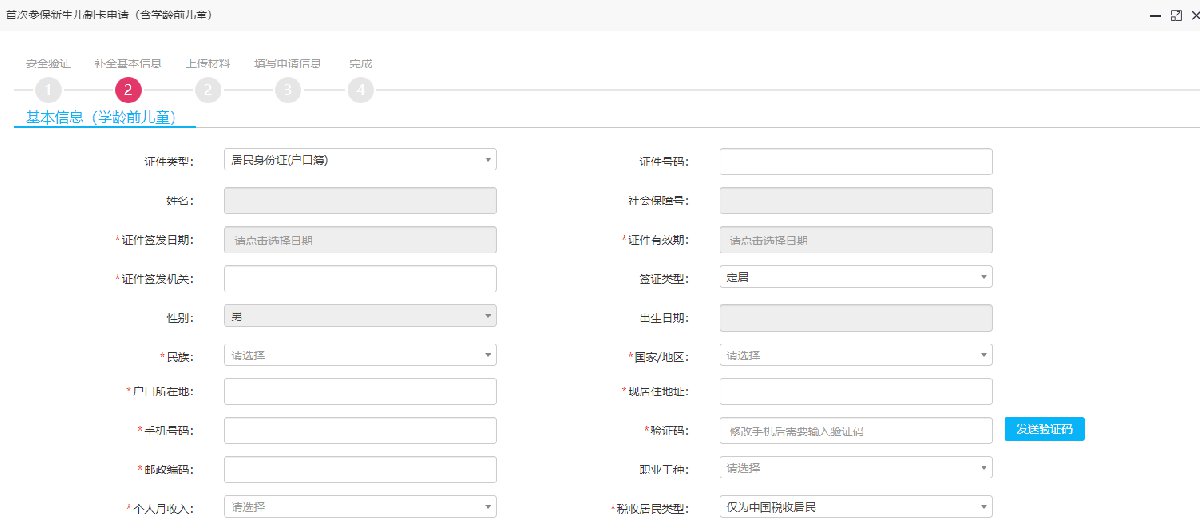Pick a date in 证件签发日期 field
Screen dimensions: 1200x530
pyautogui.click(x=360, y=240)
